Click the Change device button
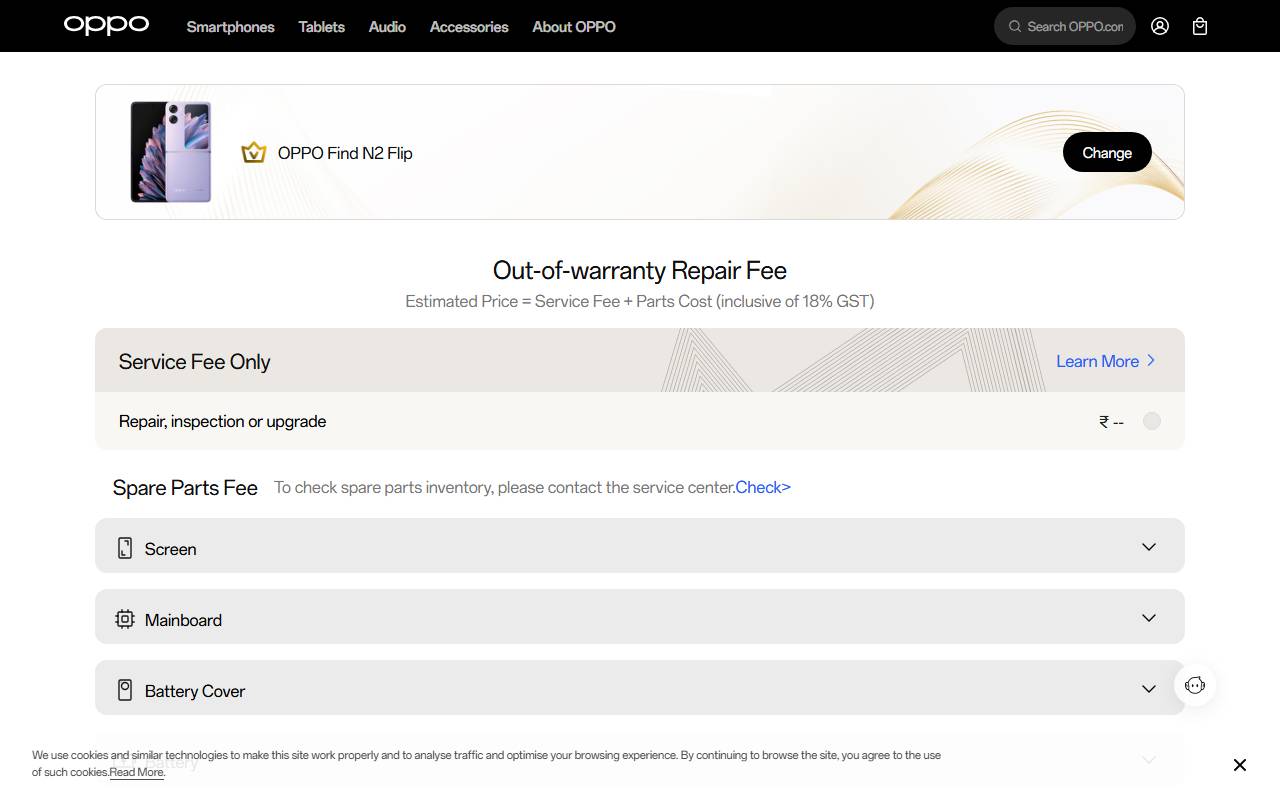 (x=1107, y=152)
